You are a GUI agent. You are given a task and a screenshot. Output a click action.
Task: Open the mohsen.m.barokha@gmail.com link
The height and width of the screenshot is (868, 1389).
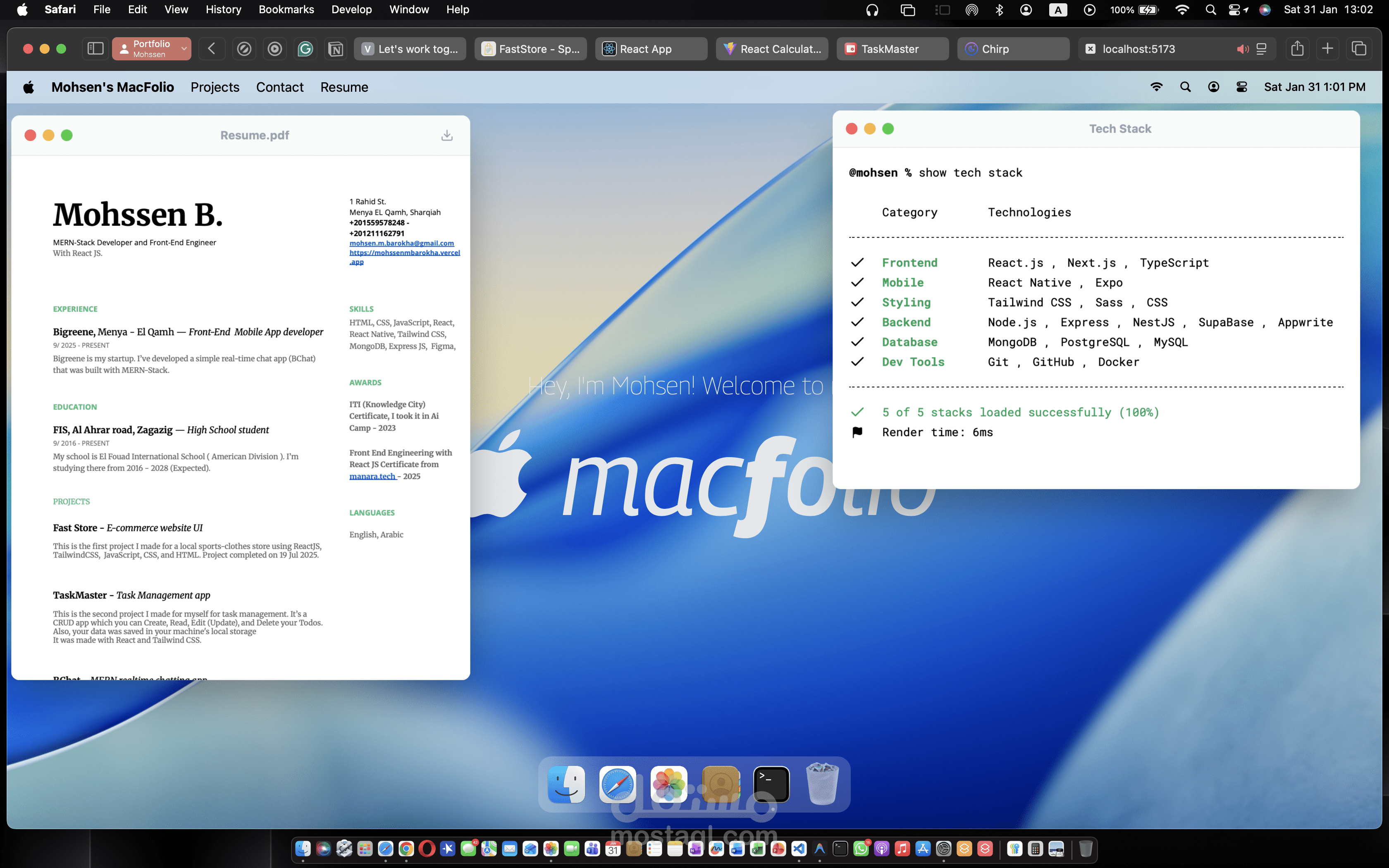pos(401,243)
